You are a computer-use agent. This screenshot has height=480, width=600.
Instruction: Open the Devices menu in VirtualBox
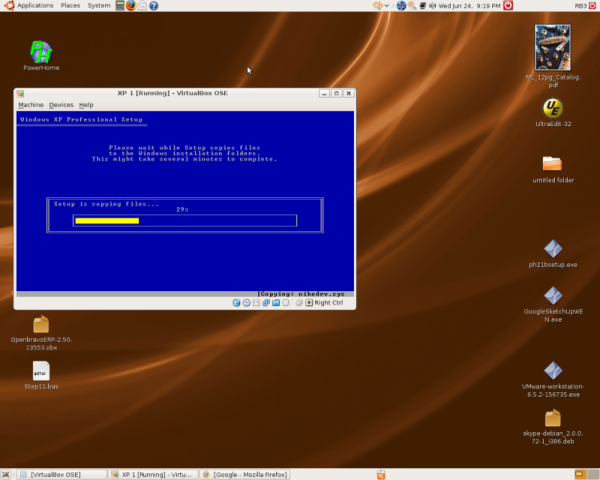click(x=61, y=105)
